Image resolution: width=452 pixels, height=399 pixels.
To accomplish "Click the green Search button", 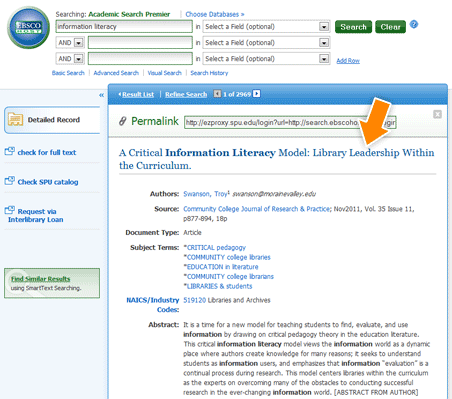I will point(353,27).
